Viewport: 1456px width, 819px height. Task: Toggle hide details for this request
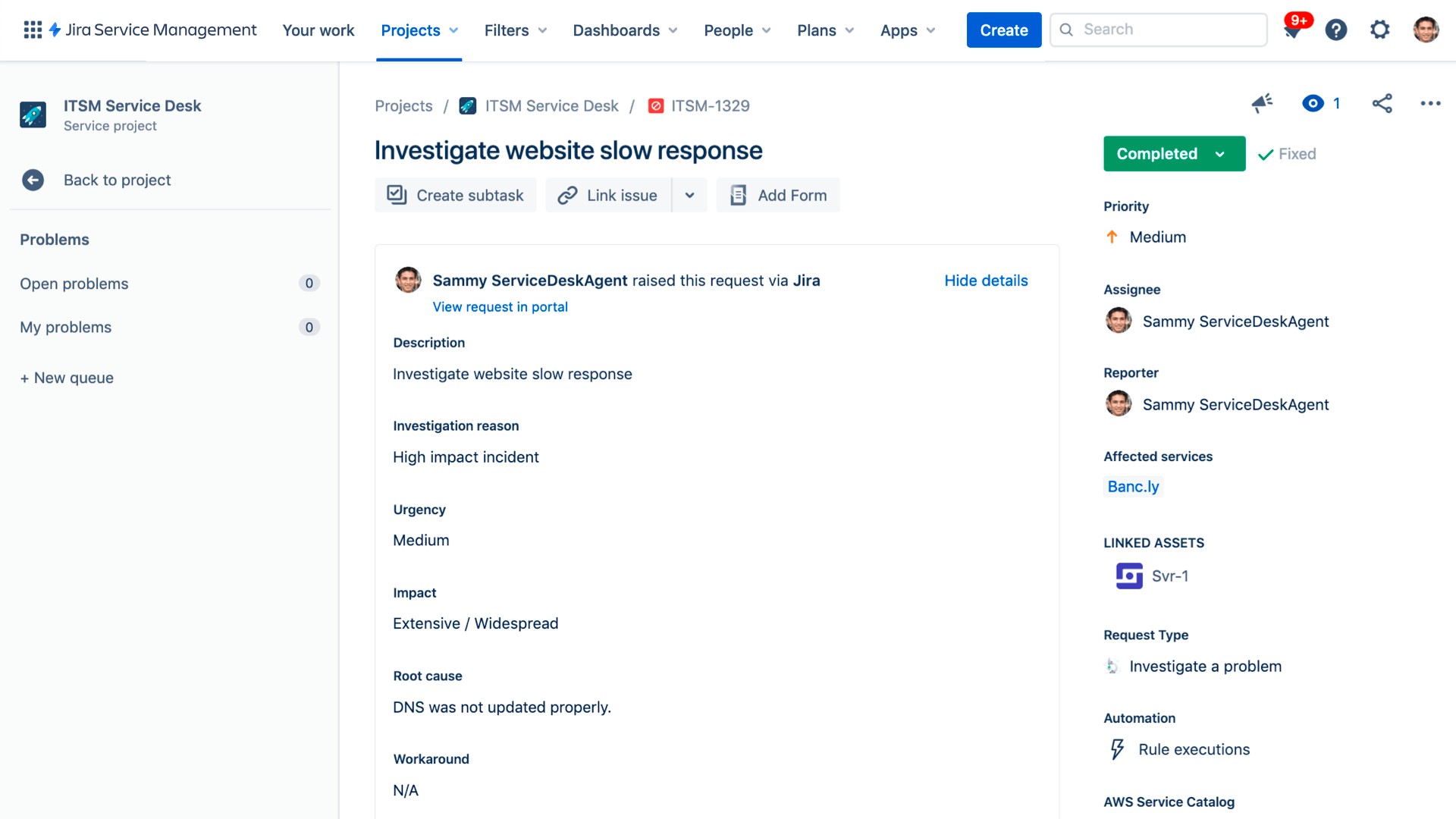[986, 280]
